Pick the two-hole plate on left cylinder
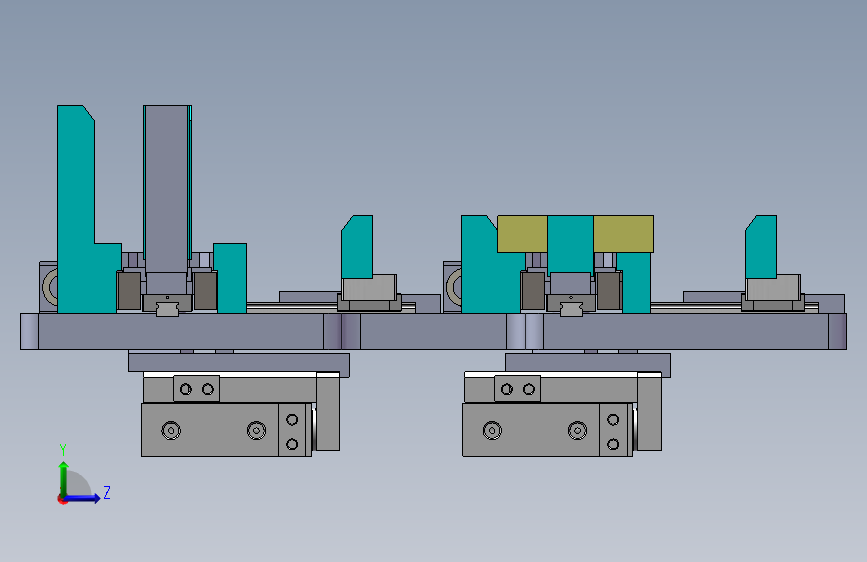The width and height of the screenshot is (867, 562). 196,389
